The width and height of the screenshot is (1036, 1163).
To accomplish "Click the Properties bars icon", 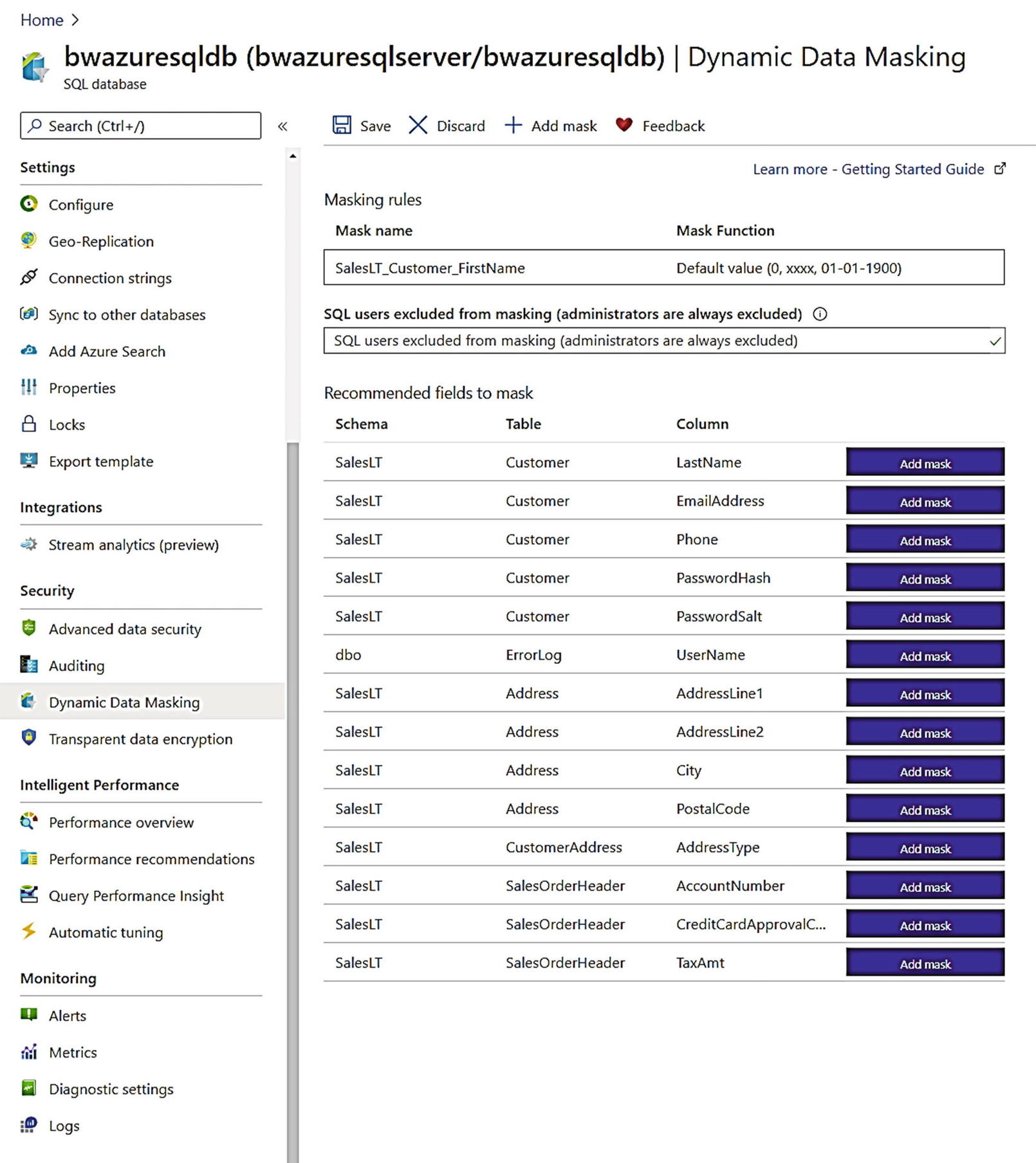I will click(x=29, y=387).
